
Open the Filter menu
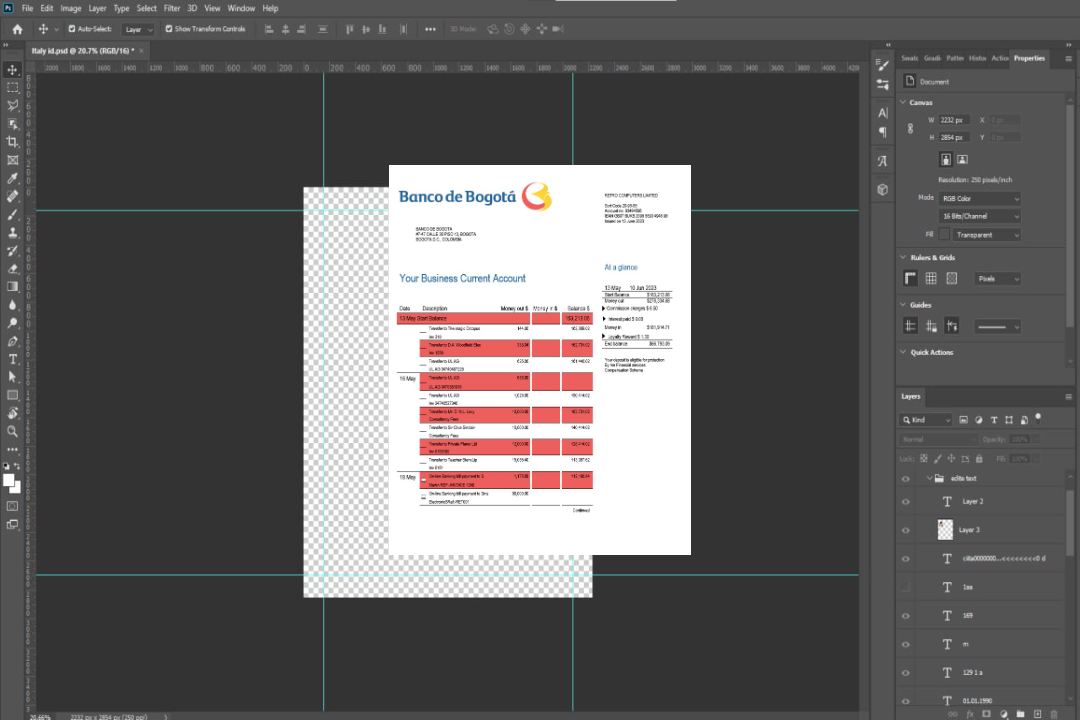point(172,8)
